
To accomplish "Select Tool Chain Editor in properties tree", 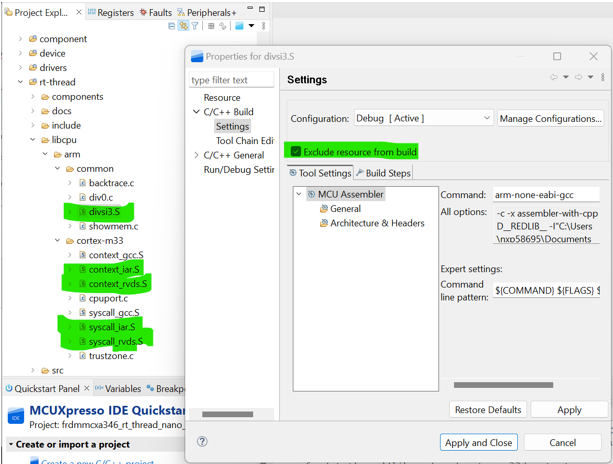I will (x=245, y=141).
